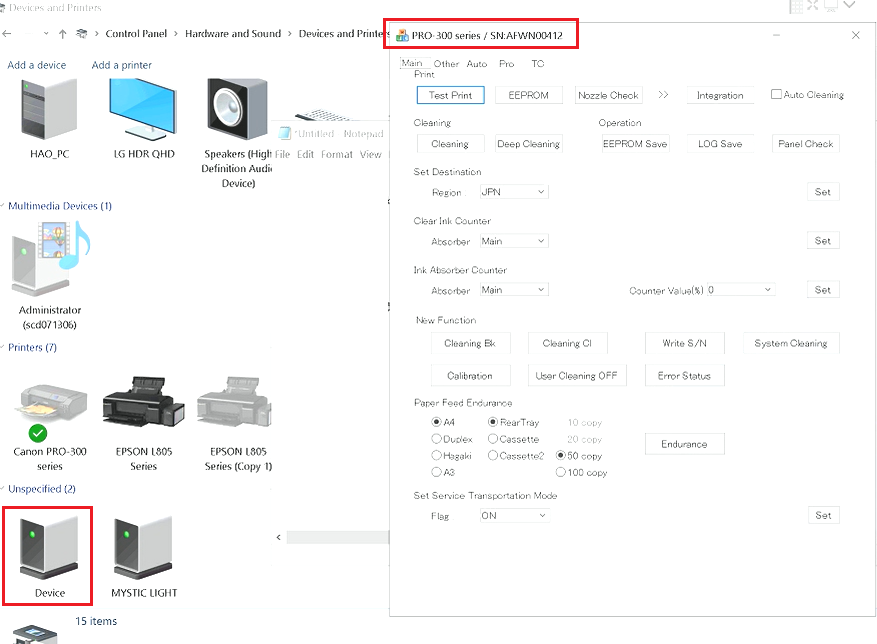877x644 pixels.
Task: Select the Hagaki radio button
Action: 436,455
